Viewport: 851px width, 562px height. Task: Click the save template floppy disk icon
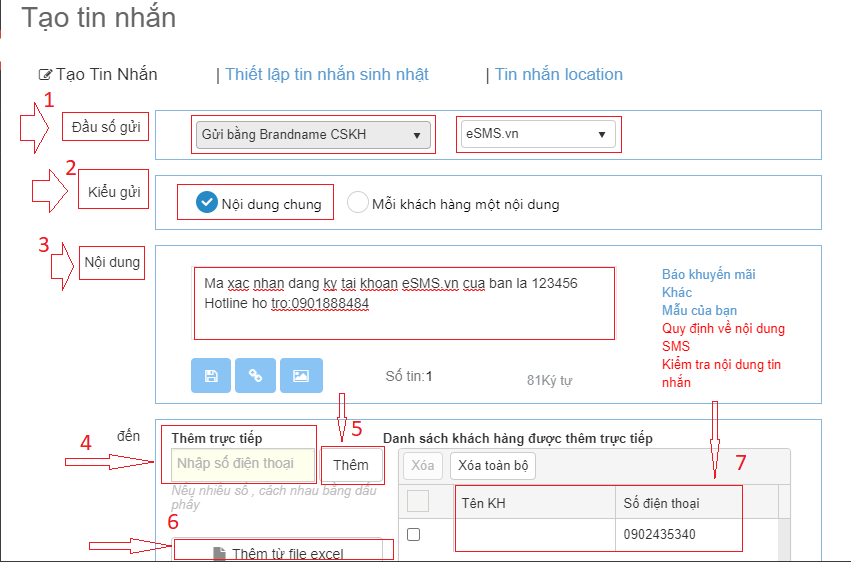[x=211, y=375]
